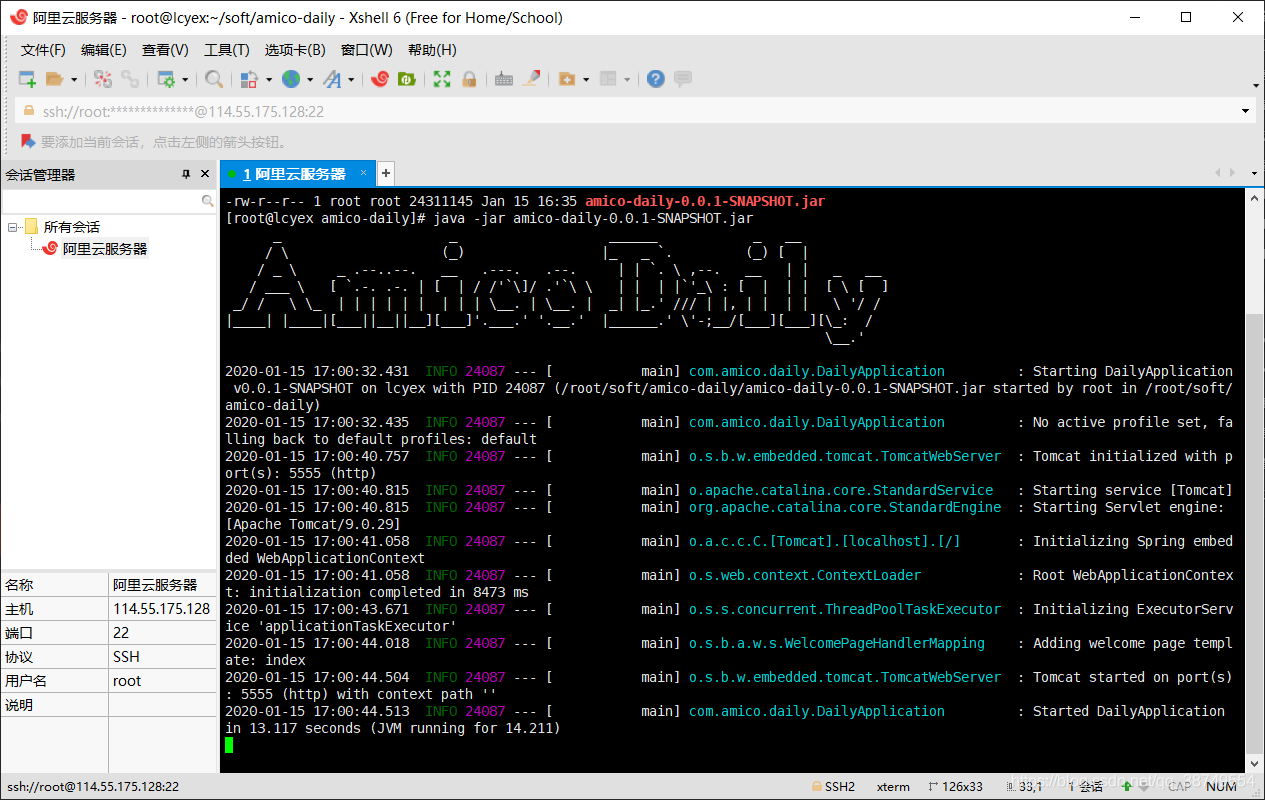Click the orange folder-plus toolbar icon

(x=567, y=79)
